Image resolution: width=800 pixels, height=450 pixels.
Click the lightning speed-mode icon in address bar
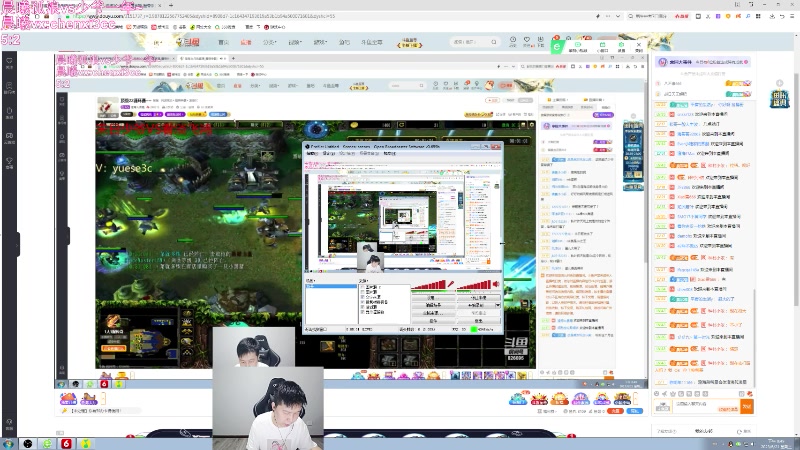coord(597,16)
